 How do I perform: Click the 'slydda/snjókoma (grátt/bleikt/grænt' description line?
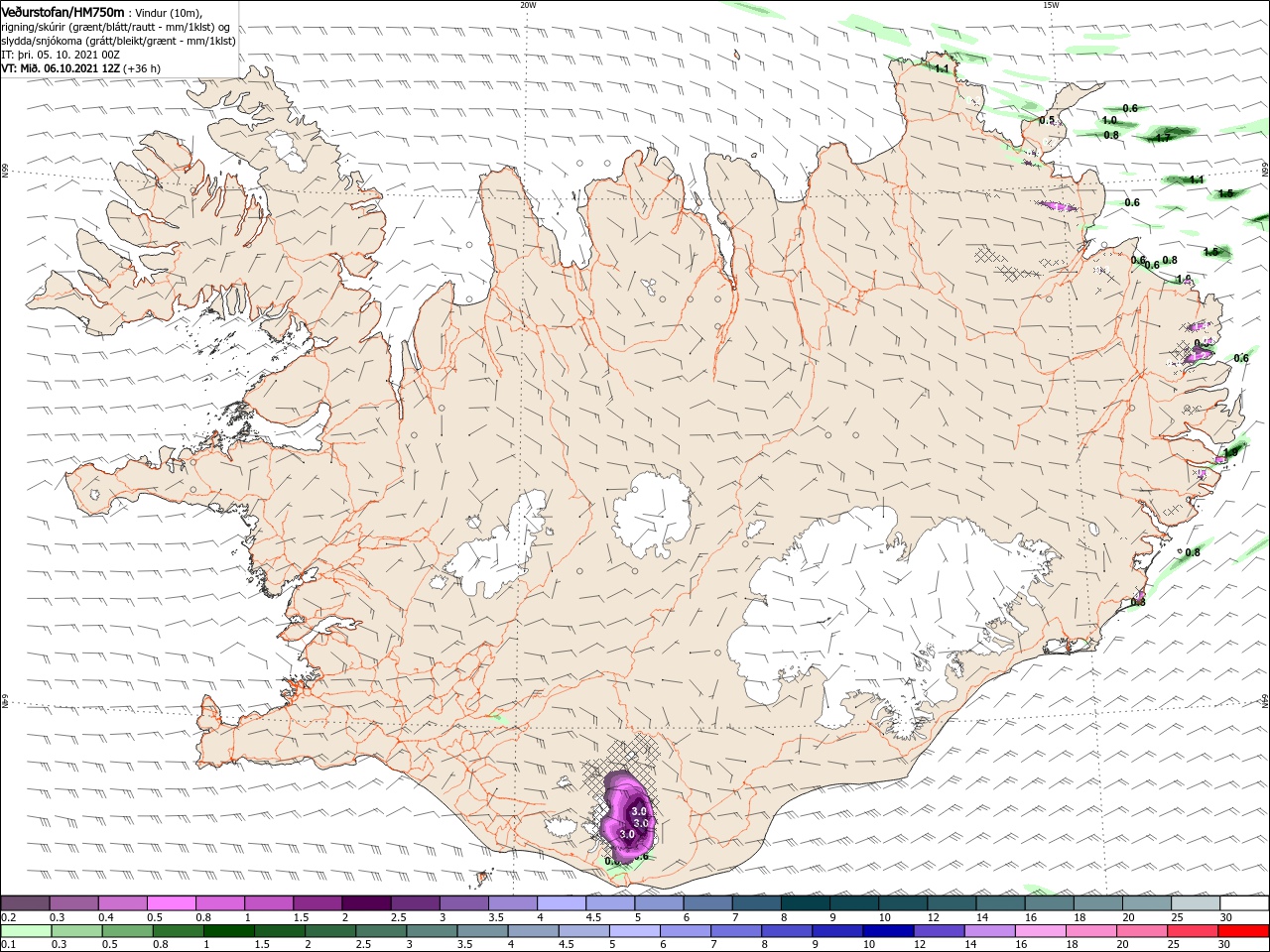tap(118, 41)
